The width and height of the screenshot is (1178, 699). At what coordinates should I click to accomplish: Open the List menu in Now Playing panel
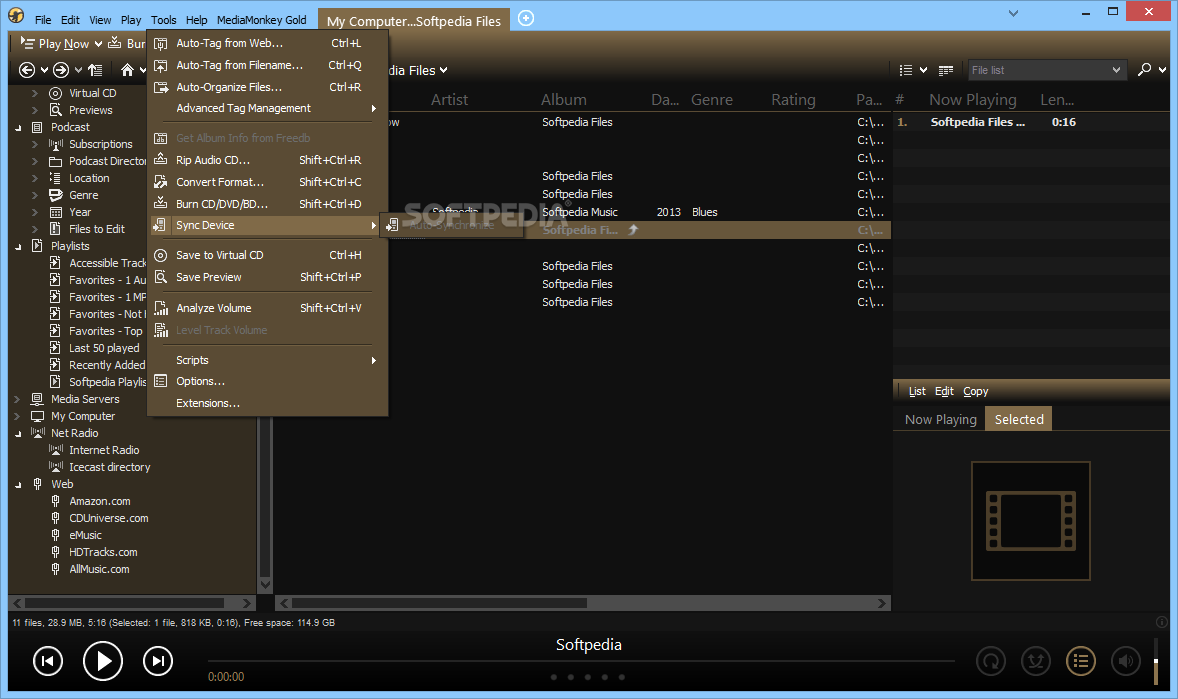point(917,391)
